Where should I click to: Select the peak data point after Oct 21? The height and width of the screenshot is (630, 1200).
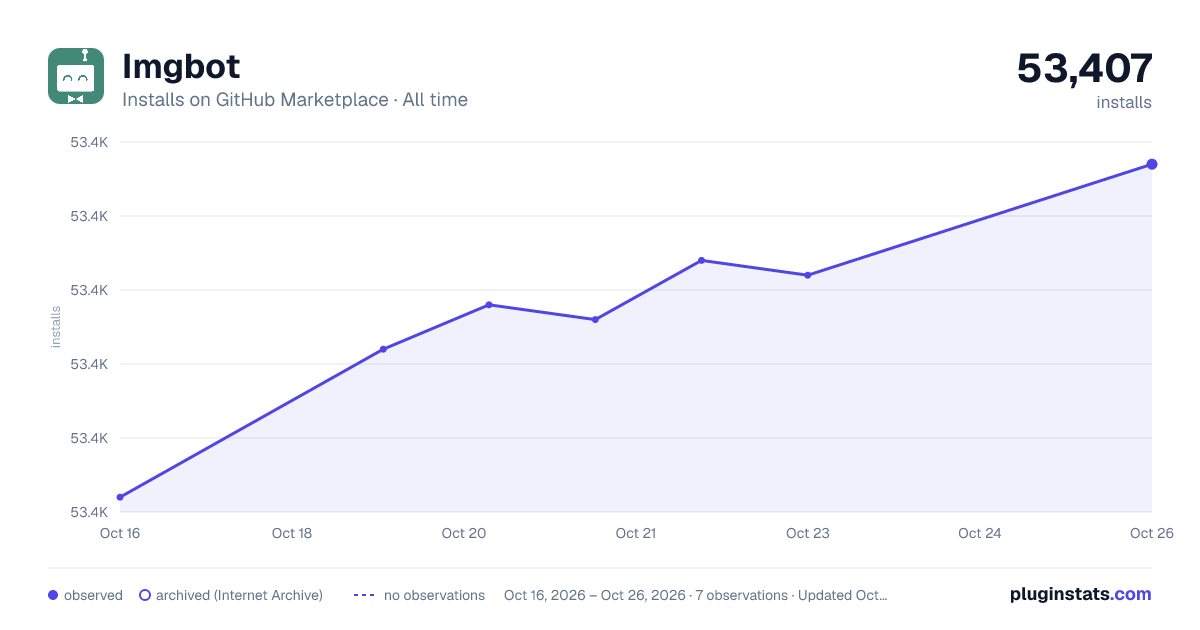click(701, 260)
